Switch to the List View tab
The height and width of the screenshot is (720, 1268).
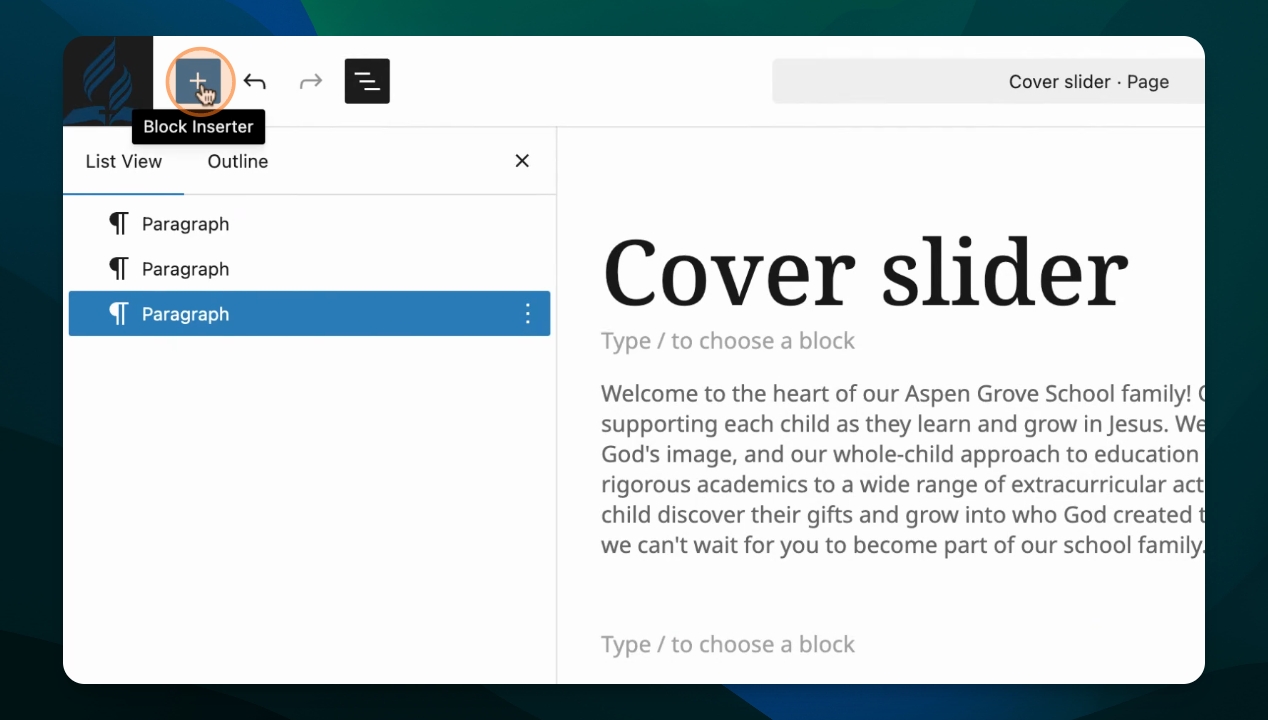coord(124,161)
